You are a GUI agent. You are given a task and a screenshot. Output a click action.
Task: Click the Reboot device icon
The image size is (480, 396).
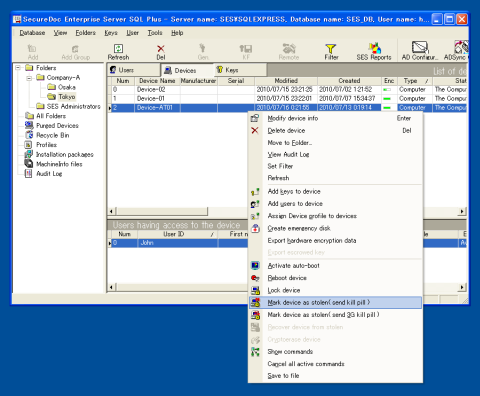[255, 278]
